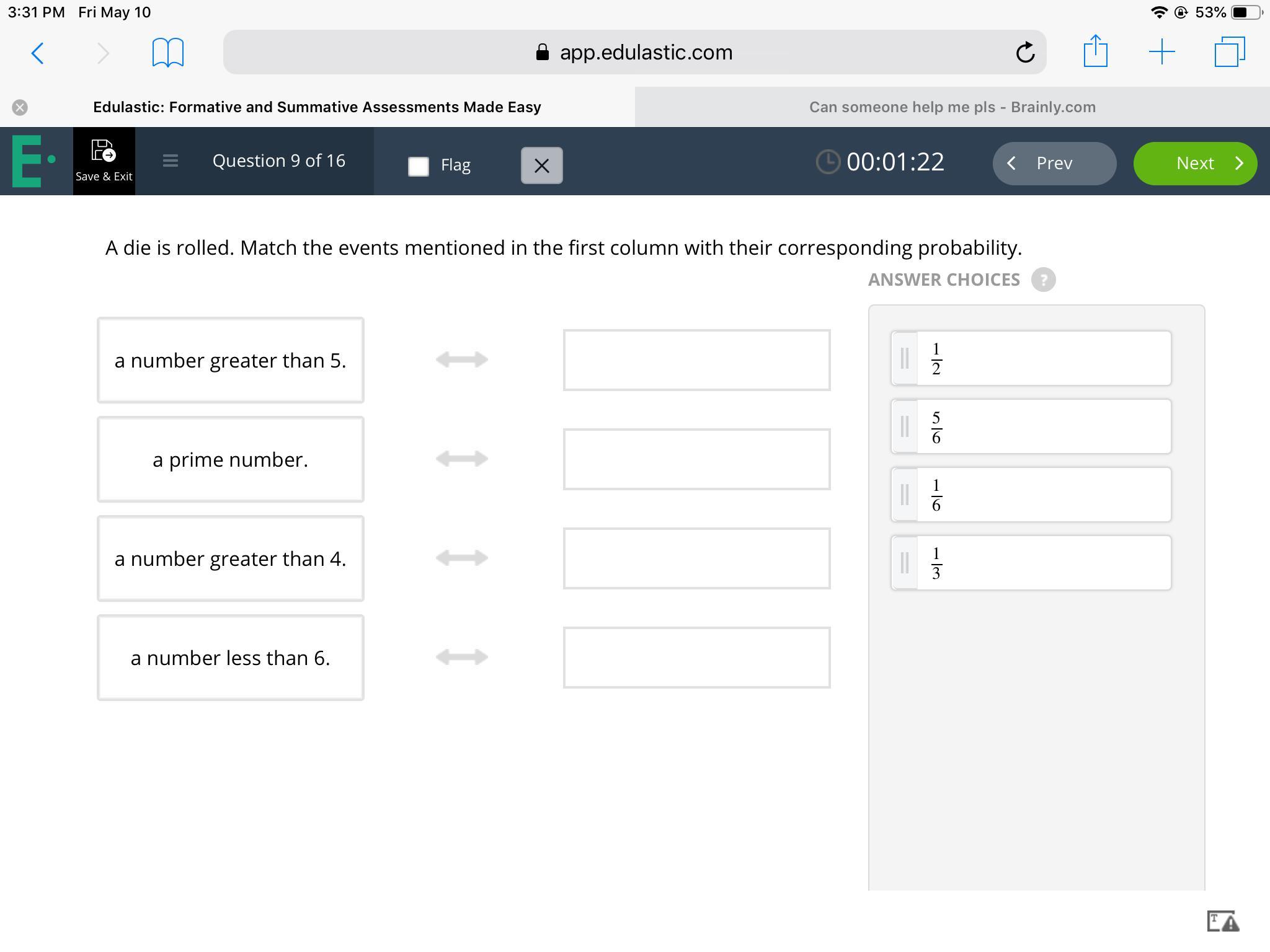Click the accessibility text warning icon
1270x952 pixels.
(x=1222, y=921)
